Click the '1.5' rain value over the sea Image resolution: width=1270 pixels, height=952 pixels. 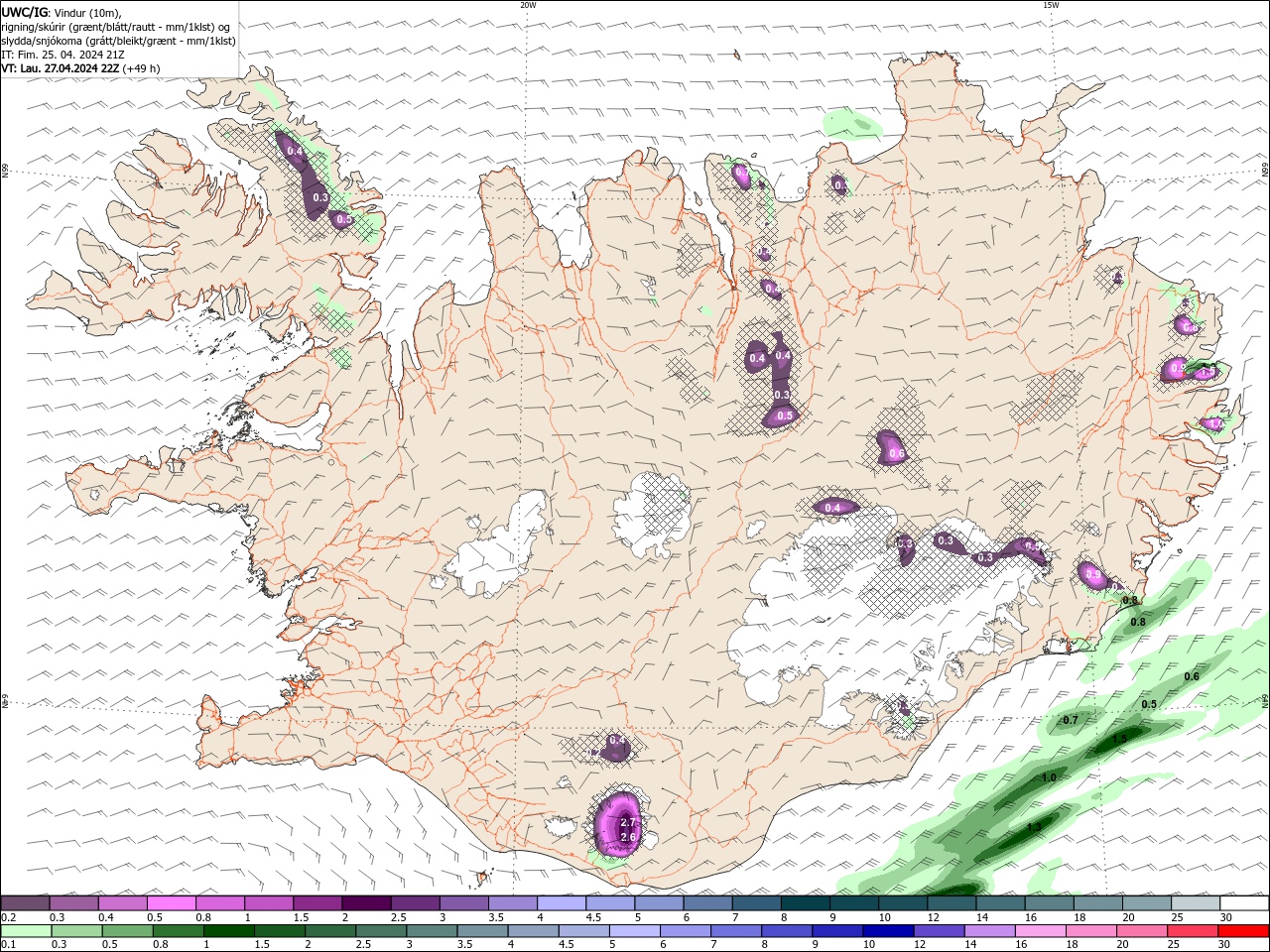point(1119,739)
